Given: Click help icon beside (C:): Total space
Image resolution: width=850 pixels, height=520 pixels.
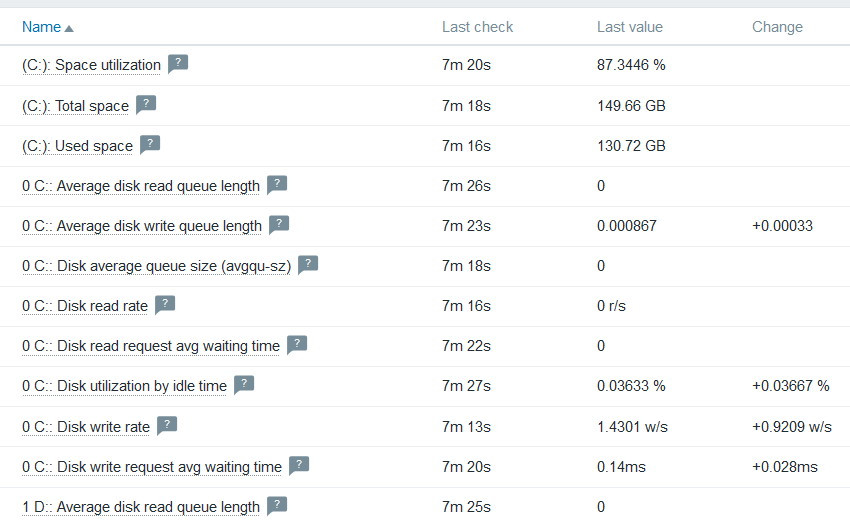Looking at the screenshot, I should [146, 104].
